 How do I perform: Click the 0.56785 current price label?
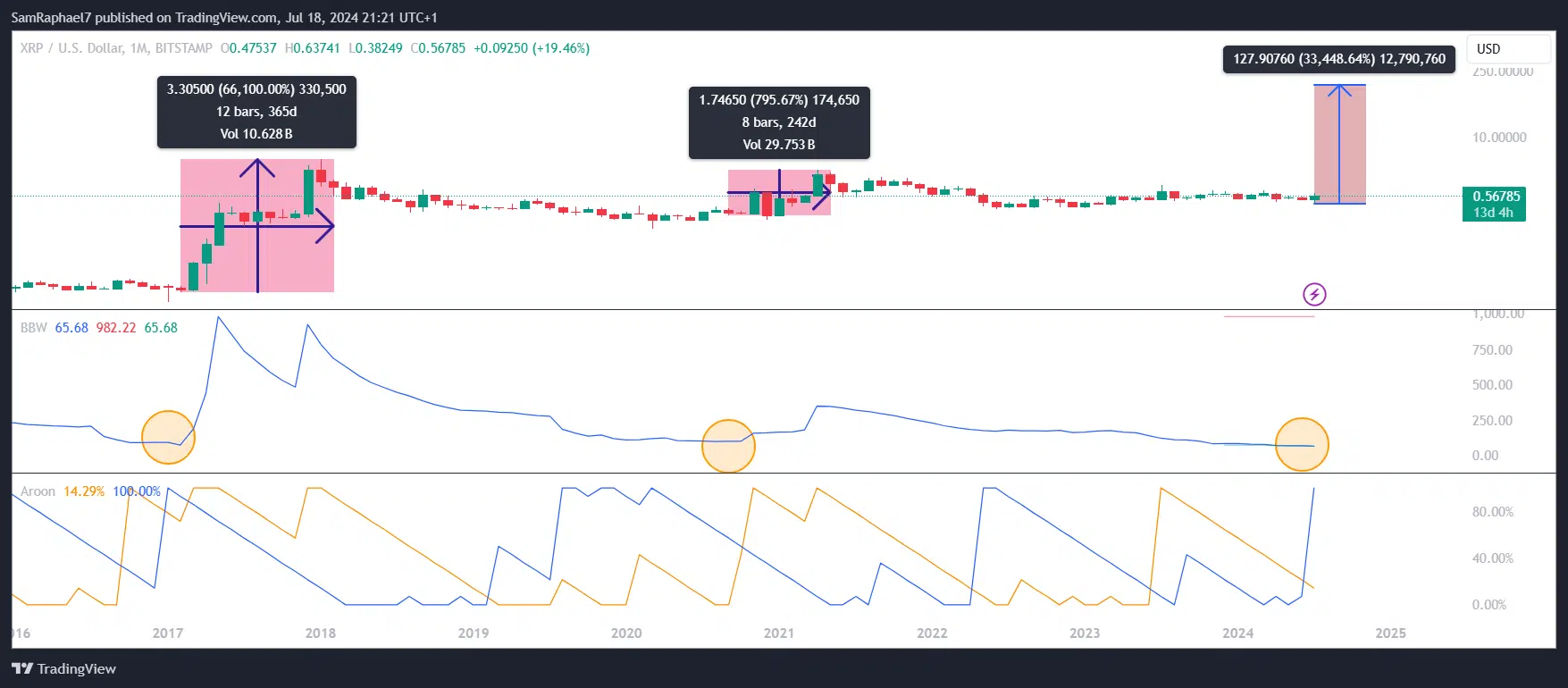coord(1494,204)
